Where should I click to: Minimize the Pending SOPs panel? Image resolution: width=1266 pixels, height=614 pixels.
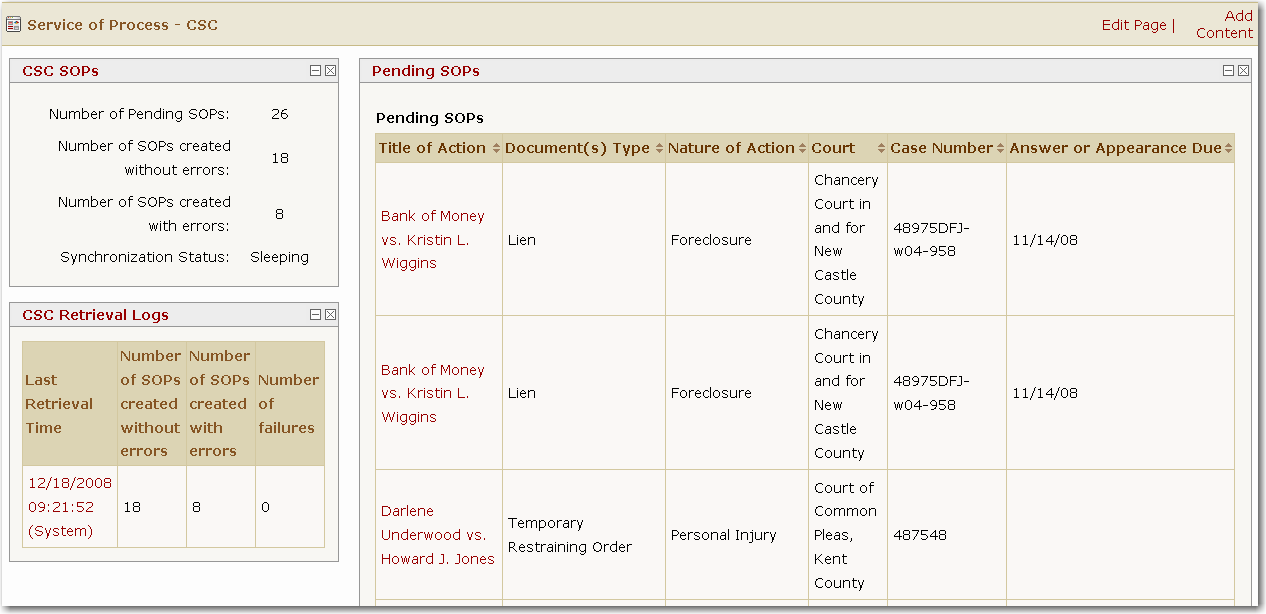1229,71
